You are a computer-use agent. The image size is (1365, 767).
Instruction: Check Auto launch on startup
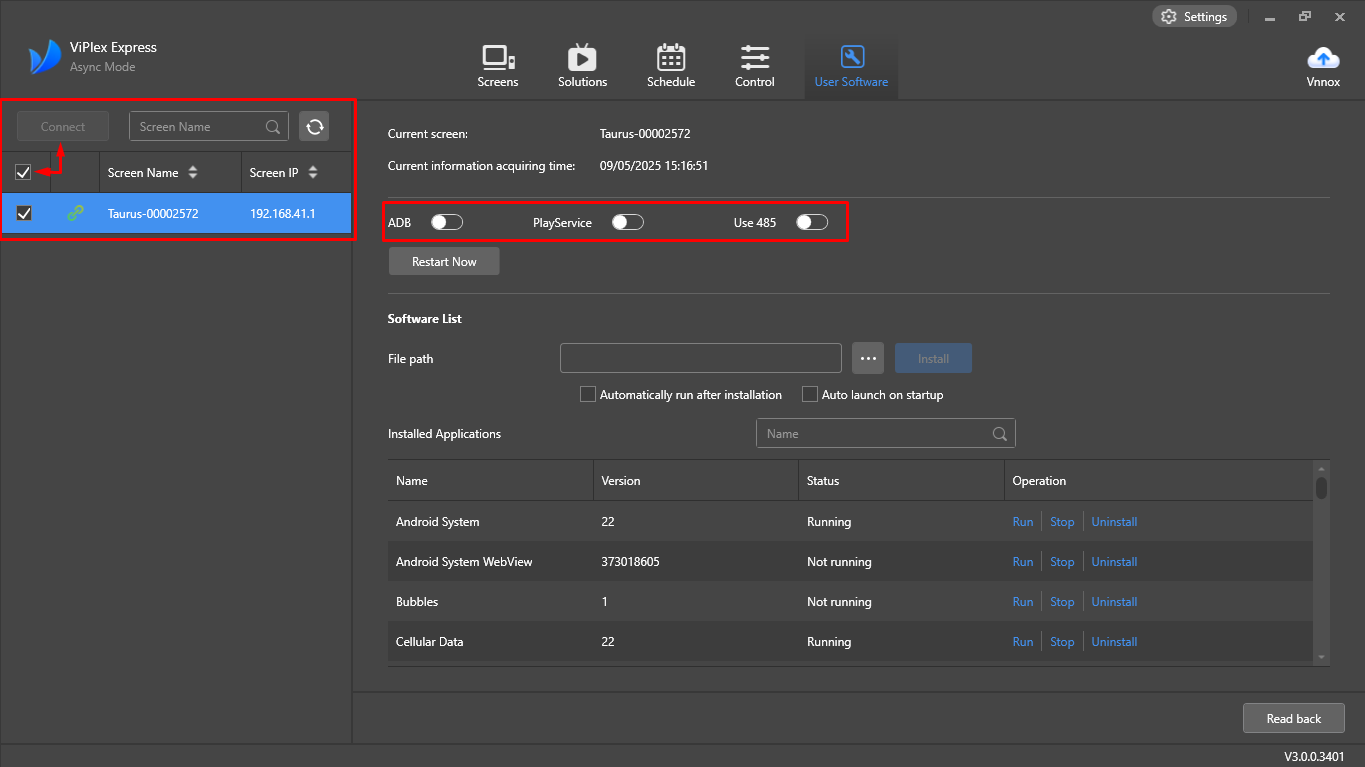[810, 394]
